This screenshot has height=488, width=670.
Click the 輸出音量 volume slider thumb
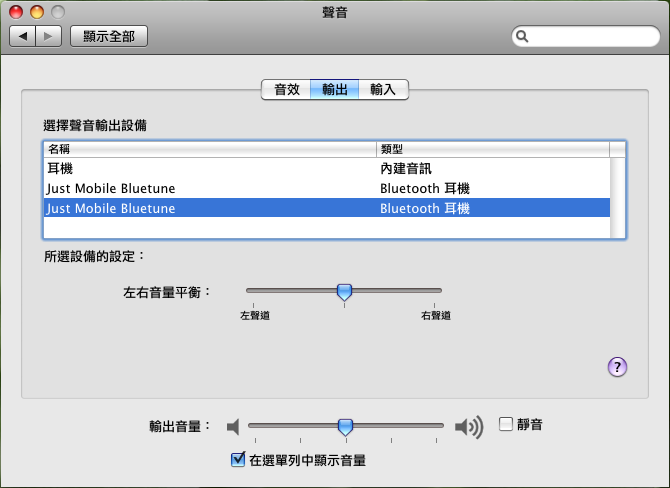(345, 427)
